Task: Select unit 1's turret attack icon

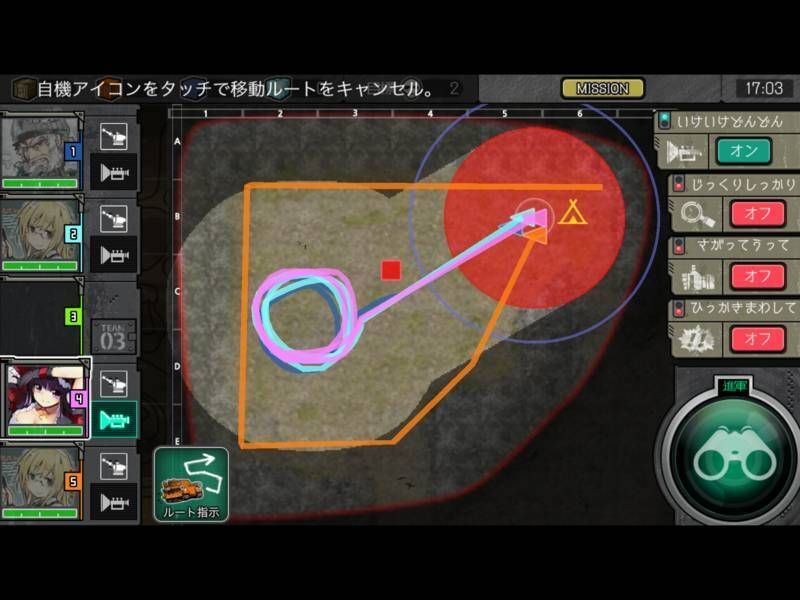Action: point(113,136)
